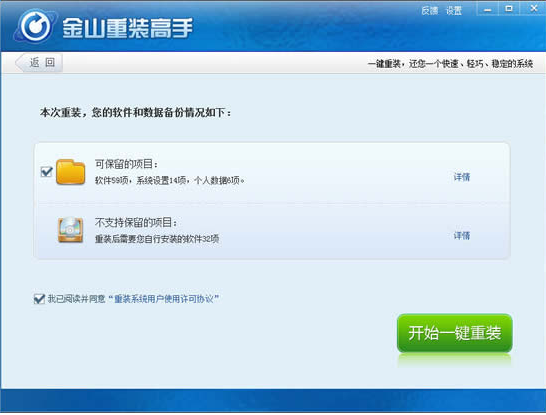Image resolution: width=546 pixels, height=415 pixels.
Task: Click the 金山重装高手 title text
Action: click(x=127, y=28)
